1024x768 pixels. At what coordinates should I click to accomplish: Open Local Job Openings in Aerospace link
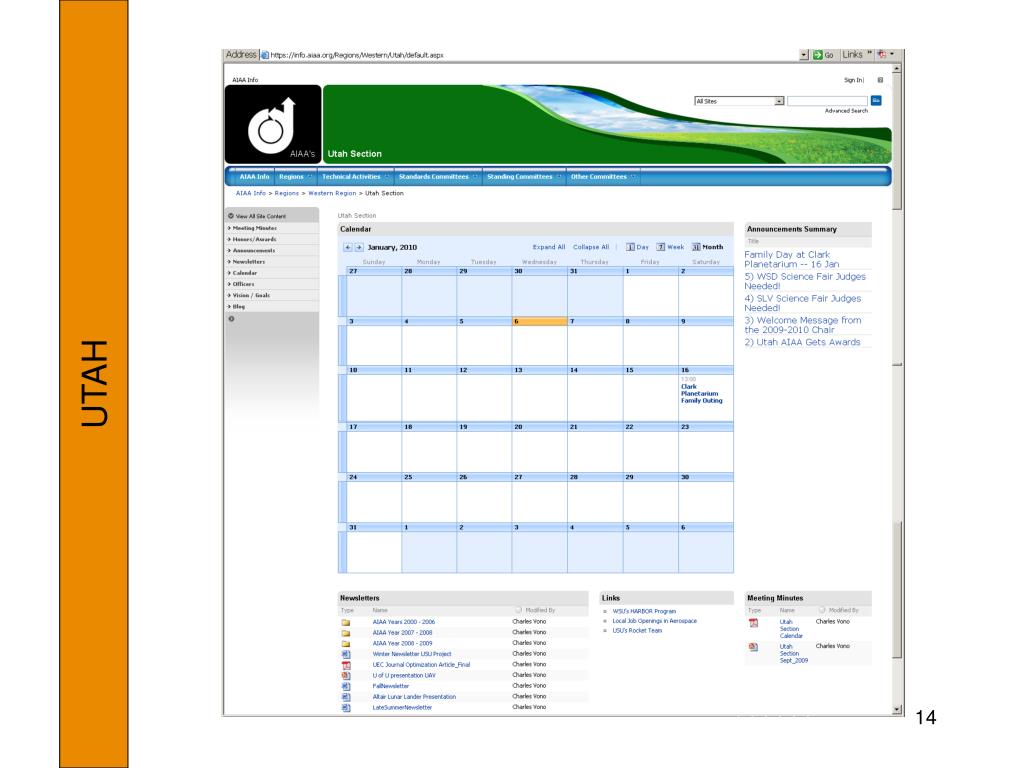pos(654,621)
